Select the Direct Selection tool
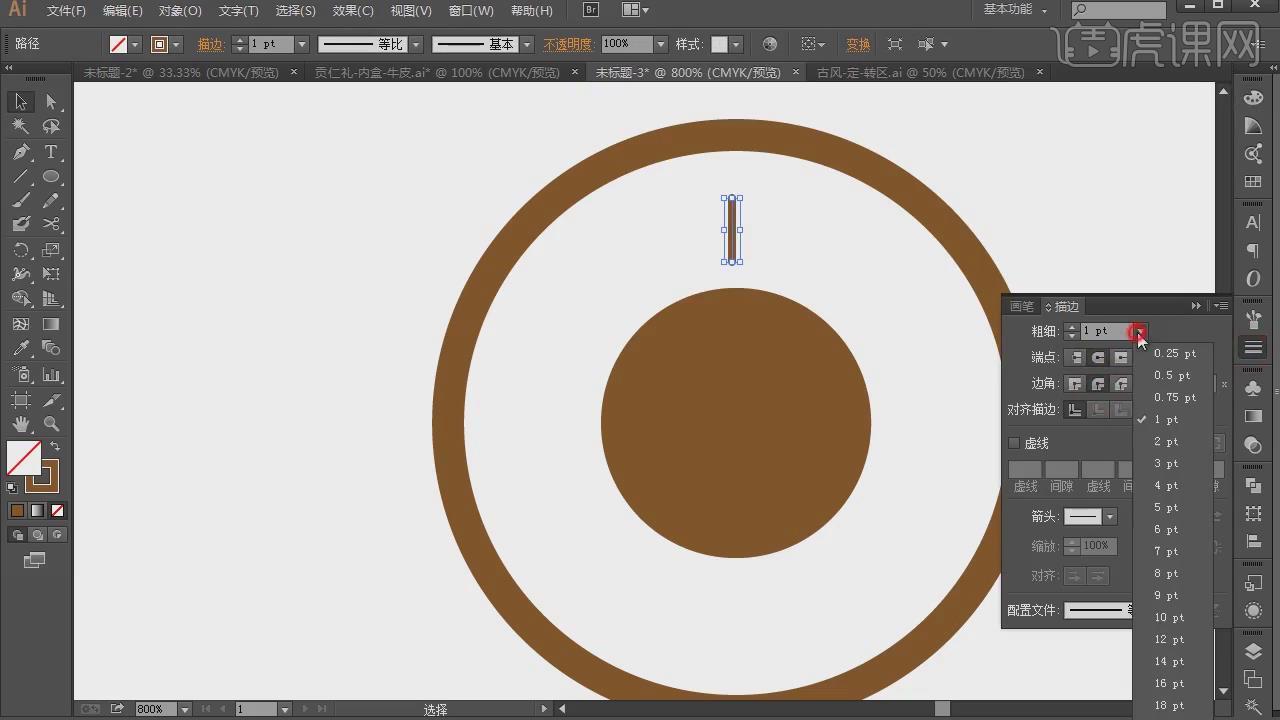Image resolution: width=1280 pixels, height=720 pixels. point(51,102)
